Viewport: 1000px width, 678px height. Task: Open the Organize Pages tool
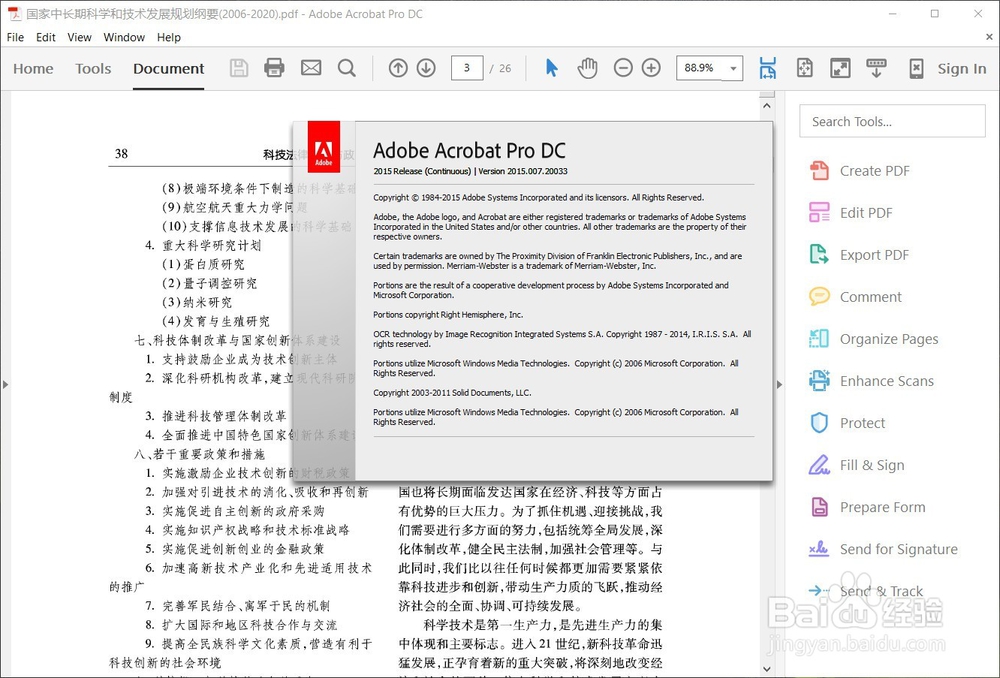(x=887, y=339)
